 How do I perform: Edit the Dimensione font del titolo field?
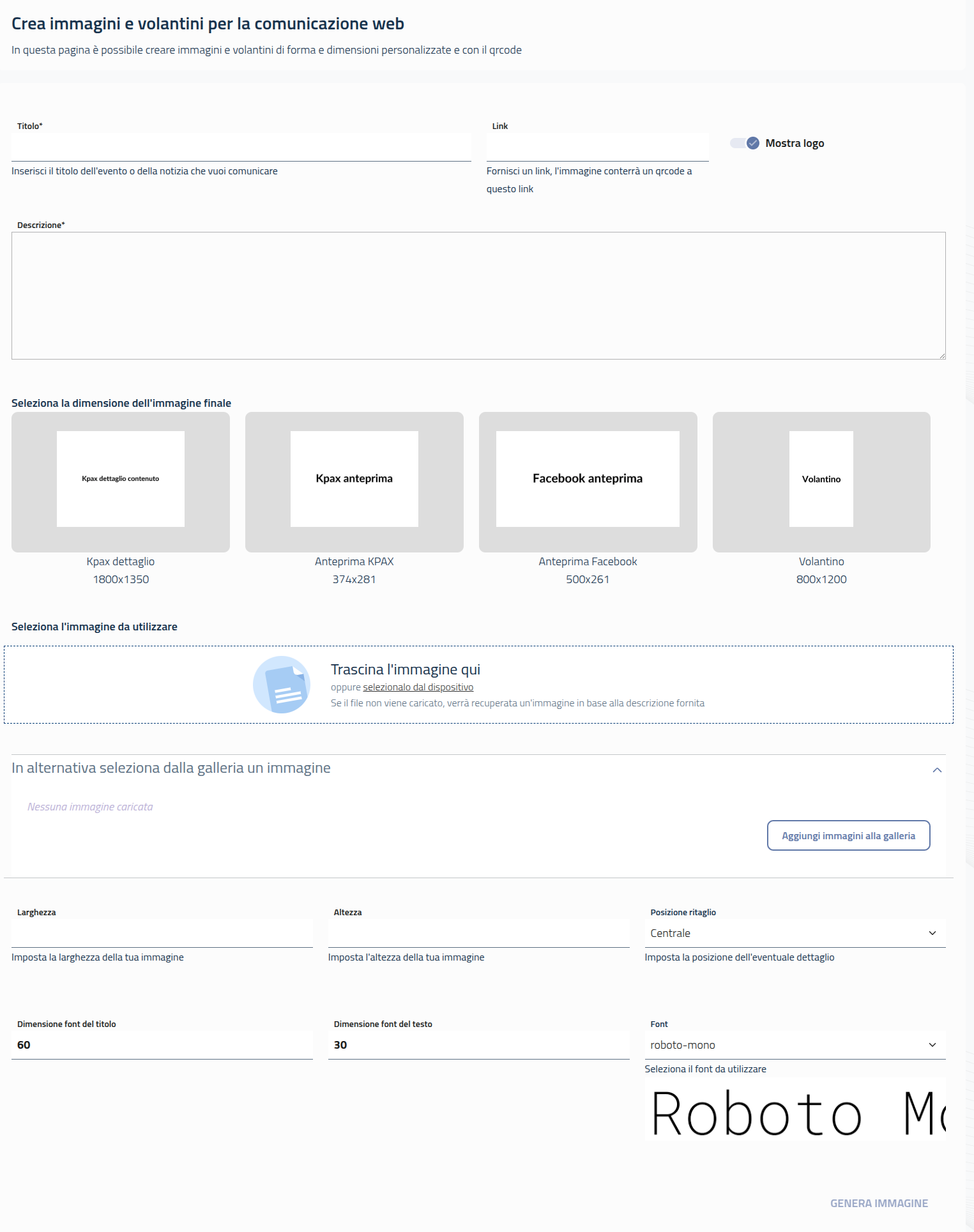pos(162,1045)
